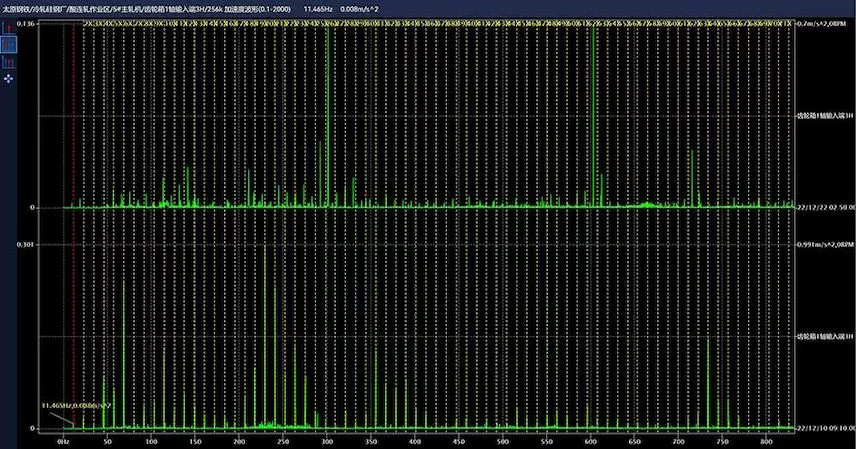Click the tall peak near 600 Hz in upper spectrum
This screenshot has height=449, width=856.
594,100
